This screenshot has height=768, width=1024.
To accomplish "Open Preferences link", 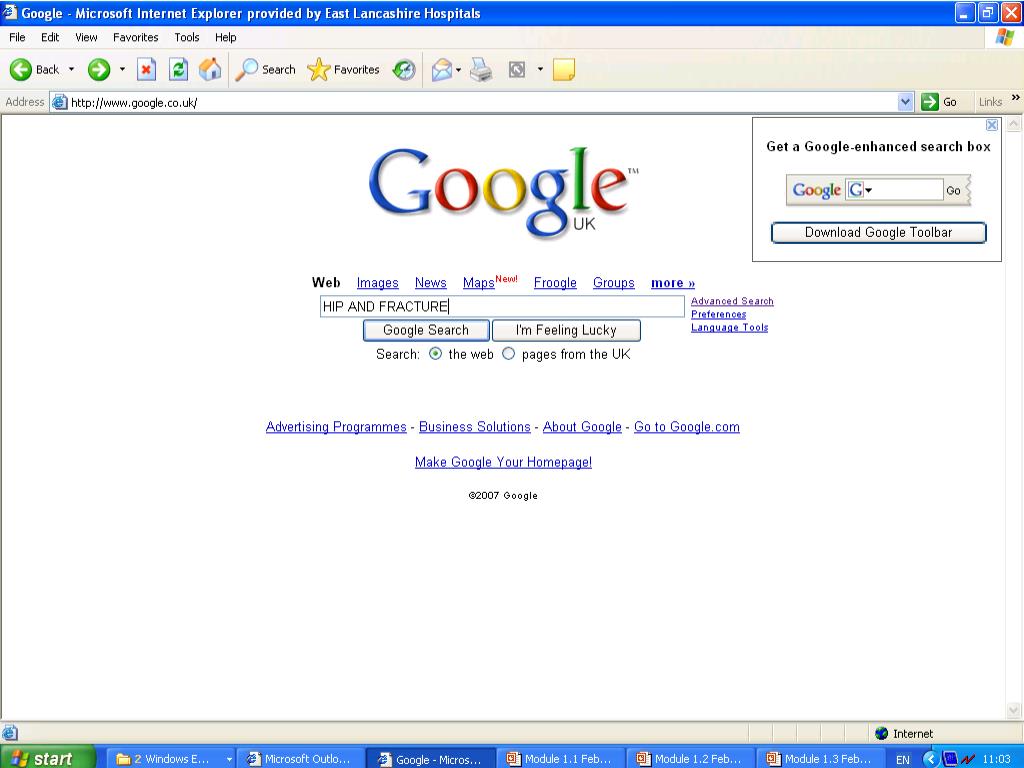I will coord(718,314).
